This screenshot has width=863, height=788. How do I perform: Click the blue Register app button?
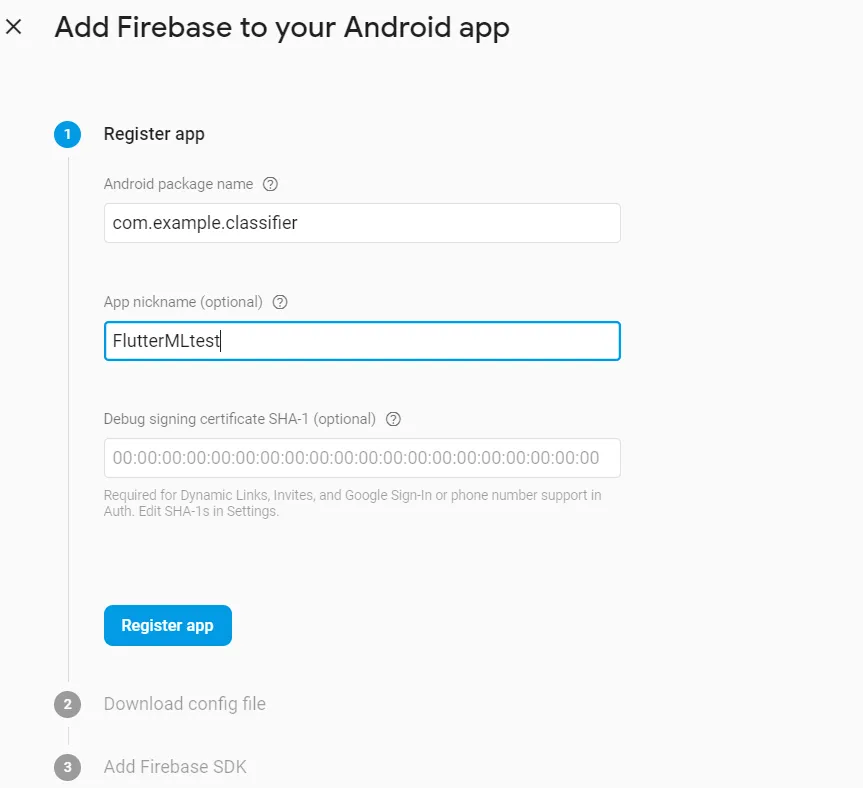tap(168, 625)
